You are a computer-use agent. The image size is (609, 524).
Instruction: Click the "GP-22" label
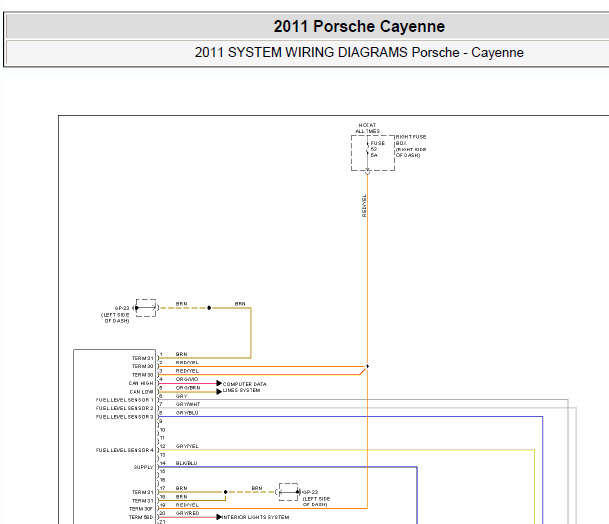[310, 492]
